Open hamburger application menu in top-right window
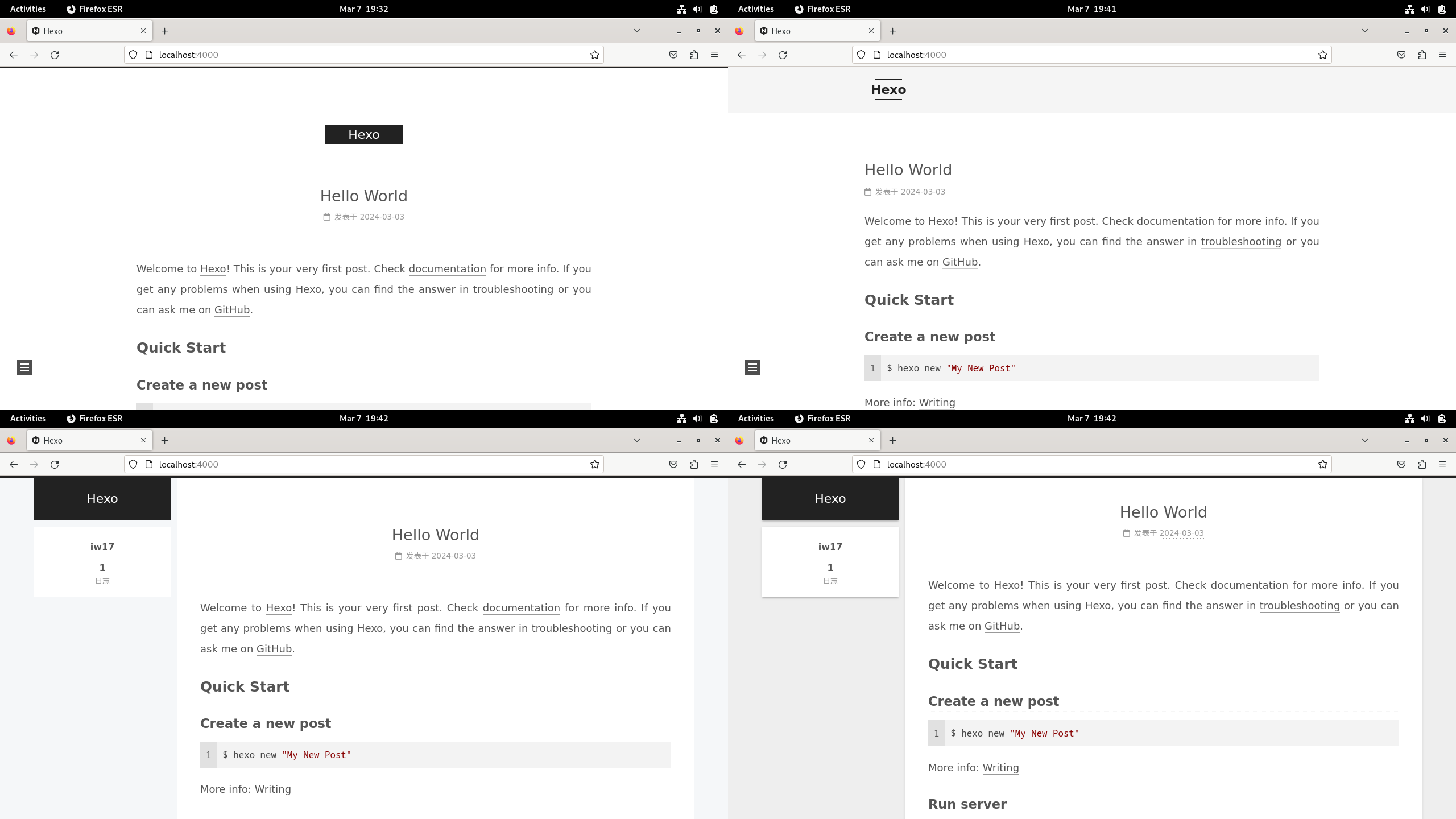 coord(1442,55)
